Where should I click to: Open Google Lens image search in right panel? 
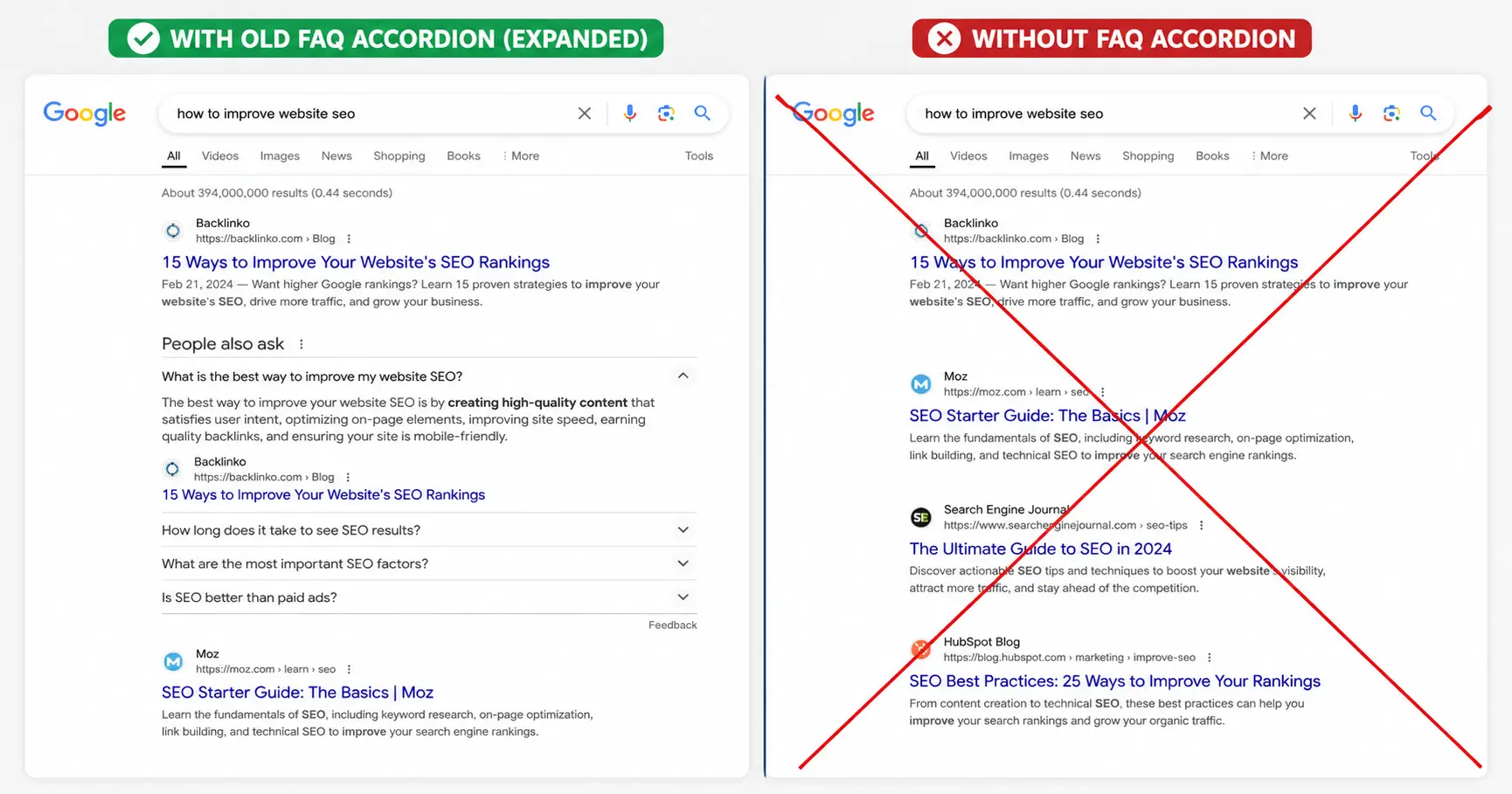tap(1391, 114)
